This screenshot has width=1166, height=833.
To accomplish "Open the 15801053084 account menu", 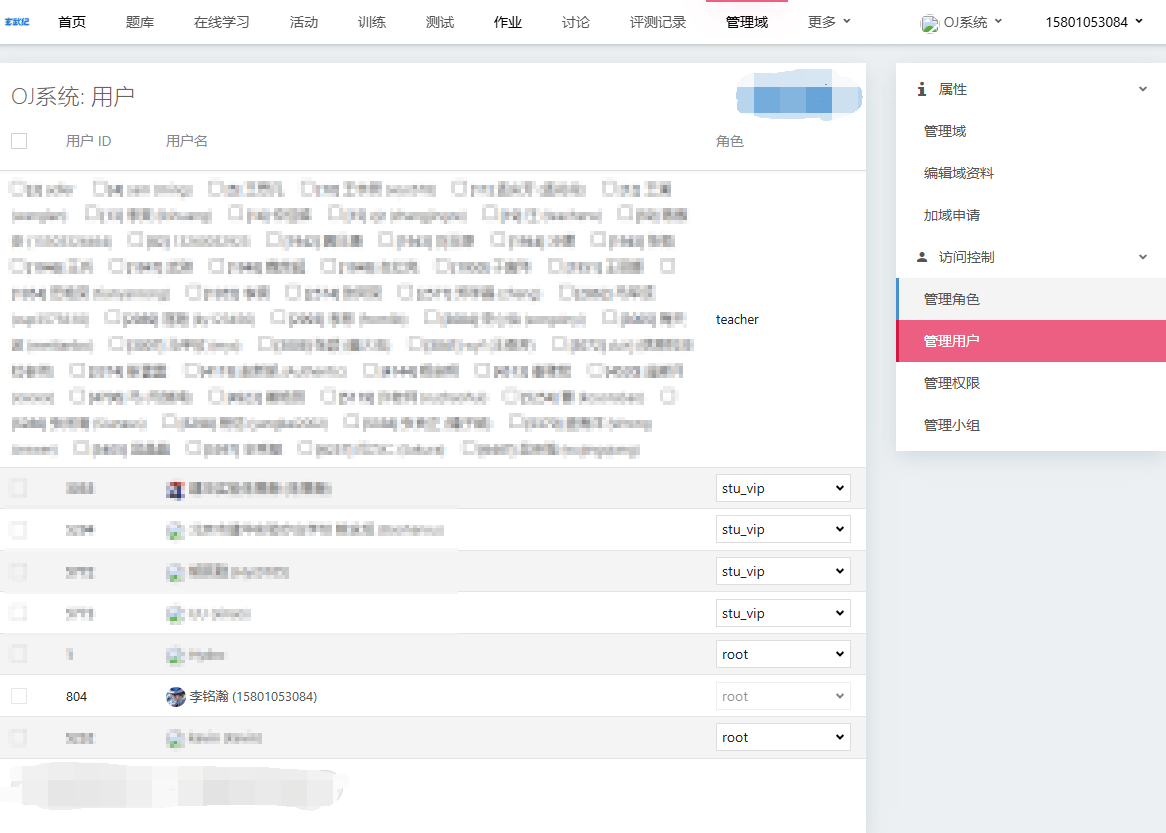I will 1093,22.
